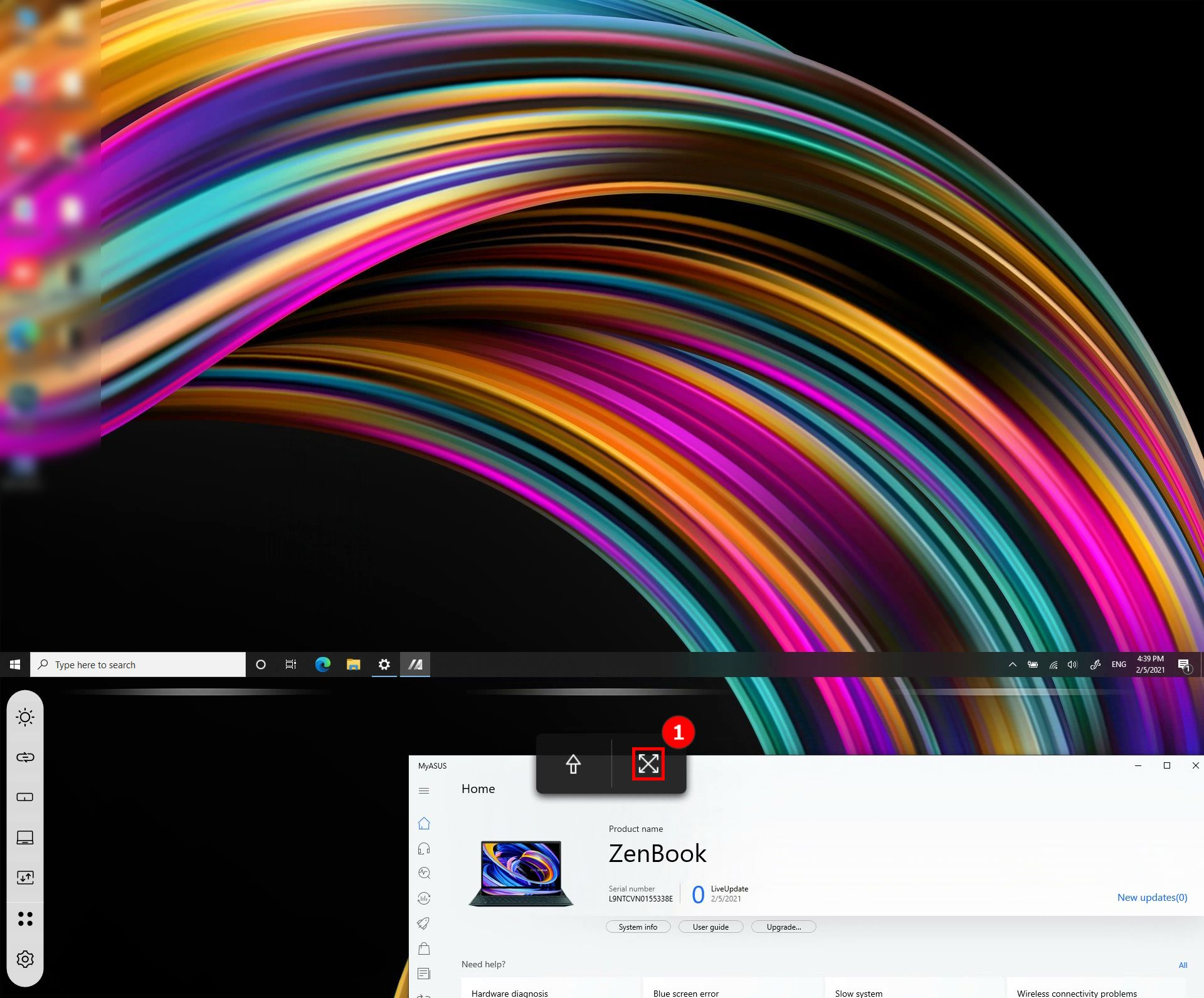Open the Slow system help card
Screen dimensions: 1204x998
(914, 988)
